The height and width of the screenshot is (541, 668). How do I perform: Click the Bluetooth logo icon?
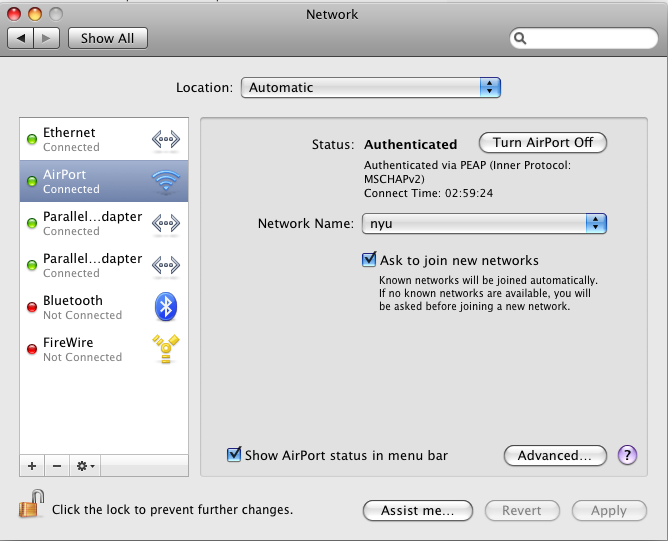click(166, 307)
